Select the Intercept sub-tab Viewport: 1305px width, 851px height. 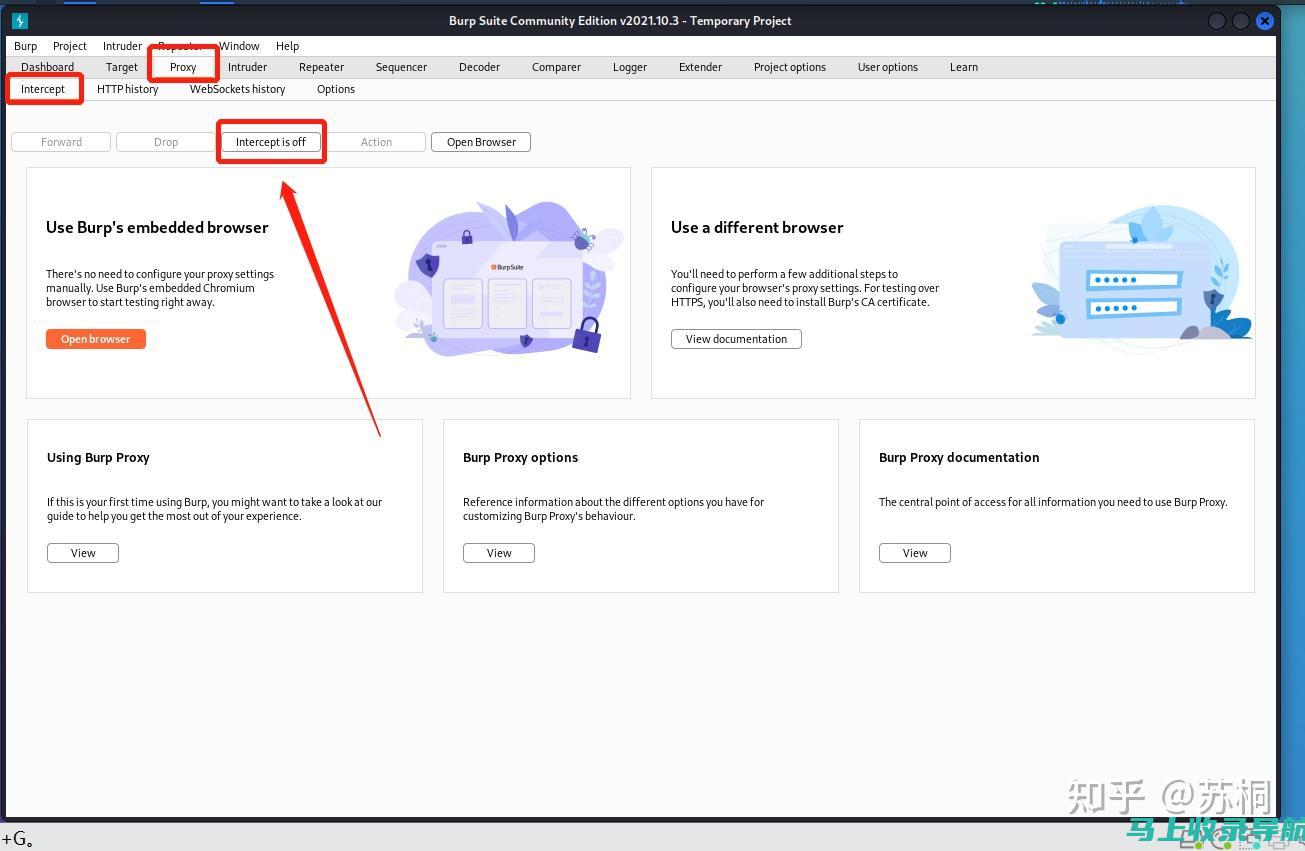43,89
